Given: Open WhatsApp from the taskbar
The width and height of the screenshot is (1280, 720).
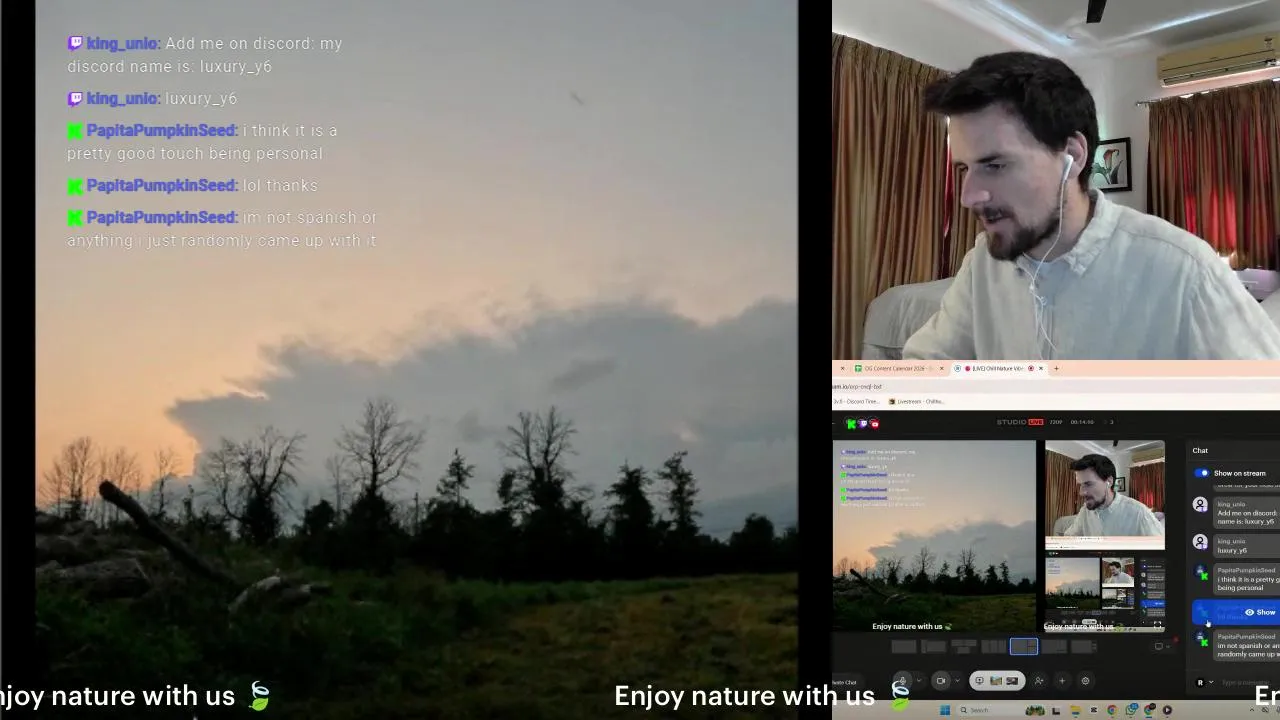Looking at the screenshot, I should point(1132,710).
